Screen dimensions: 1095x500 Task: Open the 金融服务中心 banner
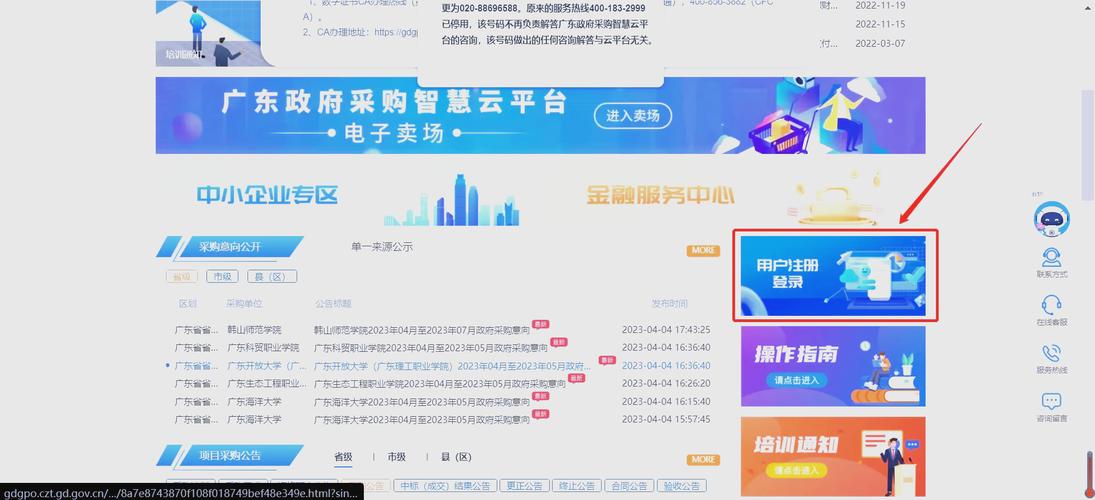click(x=660, y=196)
